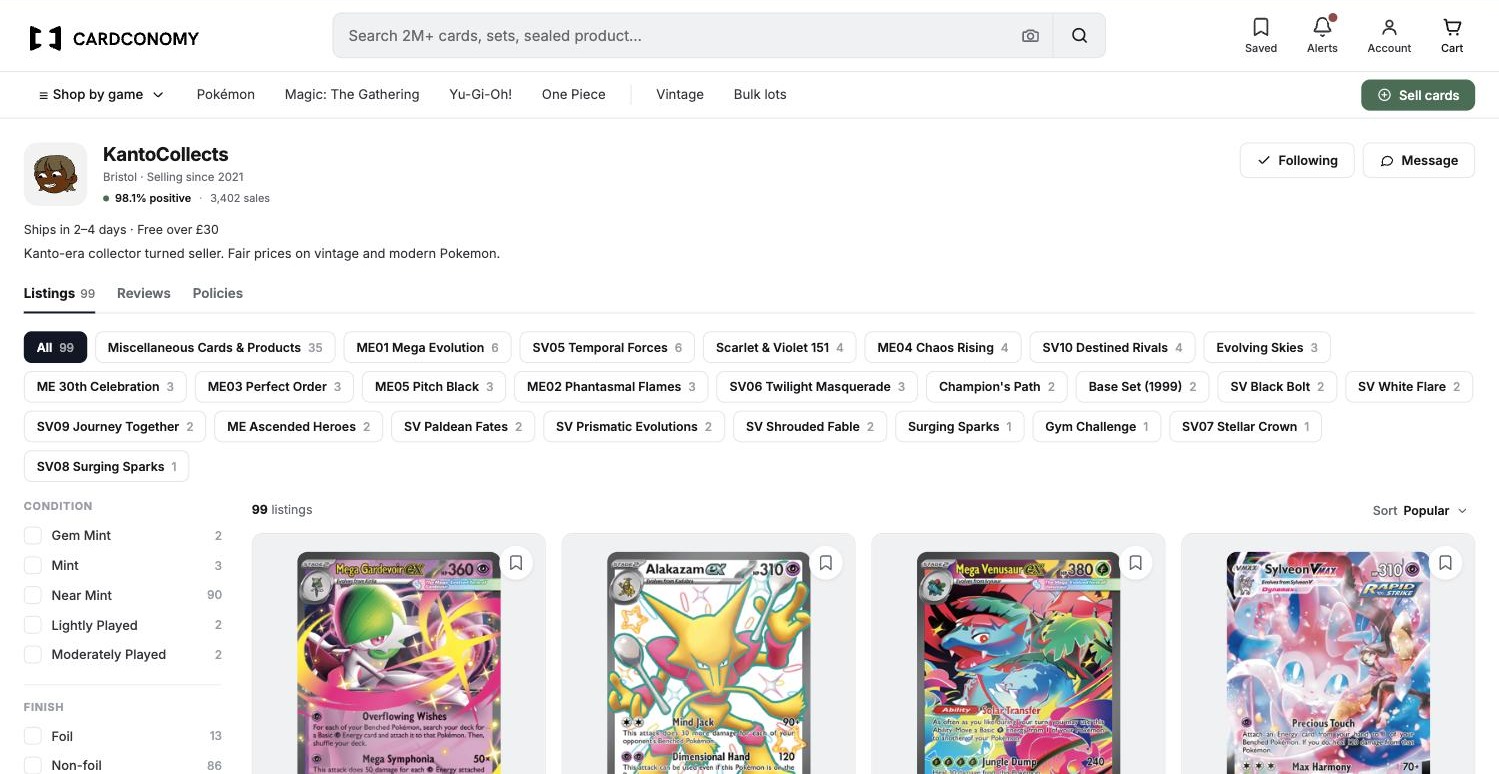Click the Message seller button

[1419, 160]
